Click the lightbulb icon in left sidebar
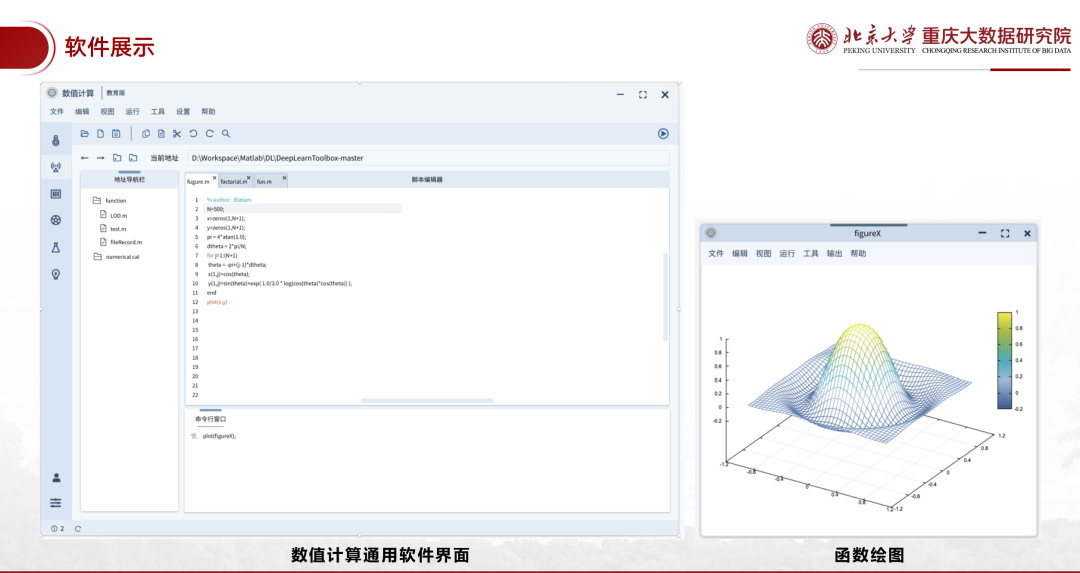The width and height of the screenshot is (1080, 573). pyautogui.click(x=56, y=274)
